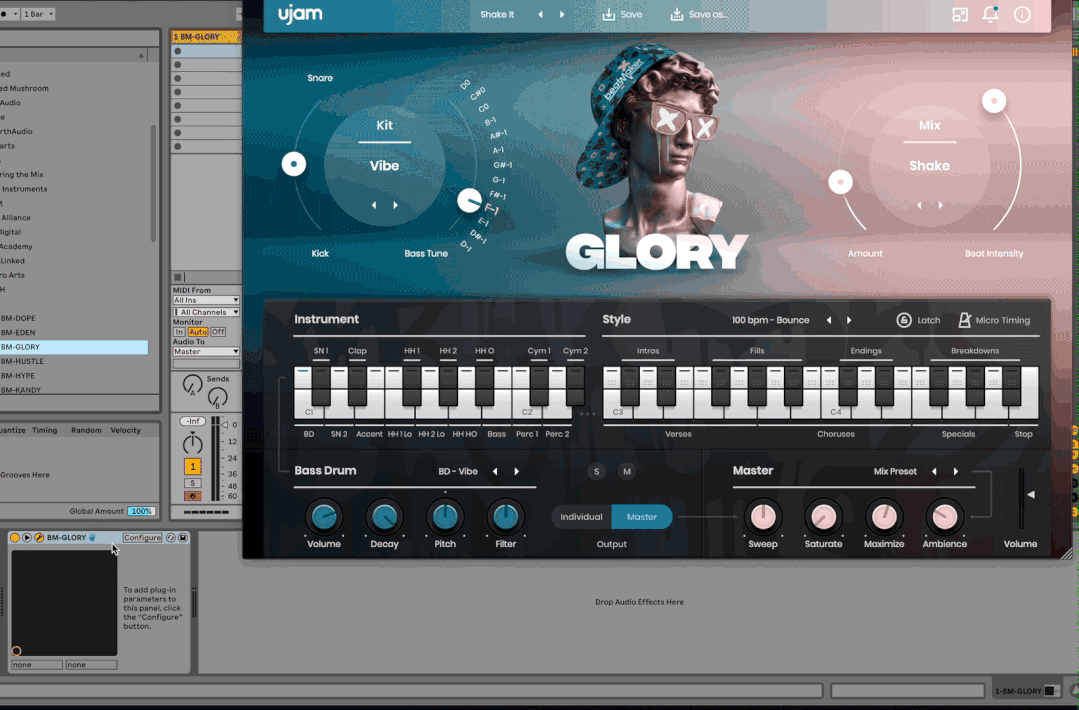
Task: Select Master output mode
Action: (641, 517)
